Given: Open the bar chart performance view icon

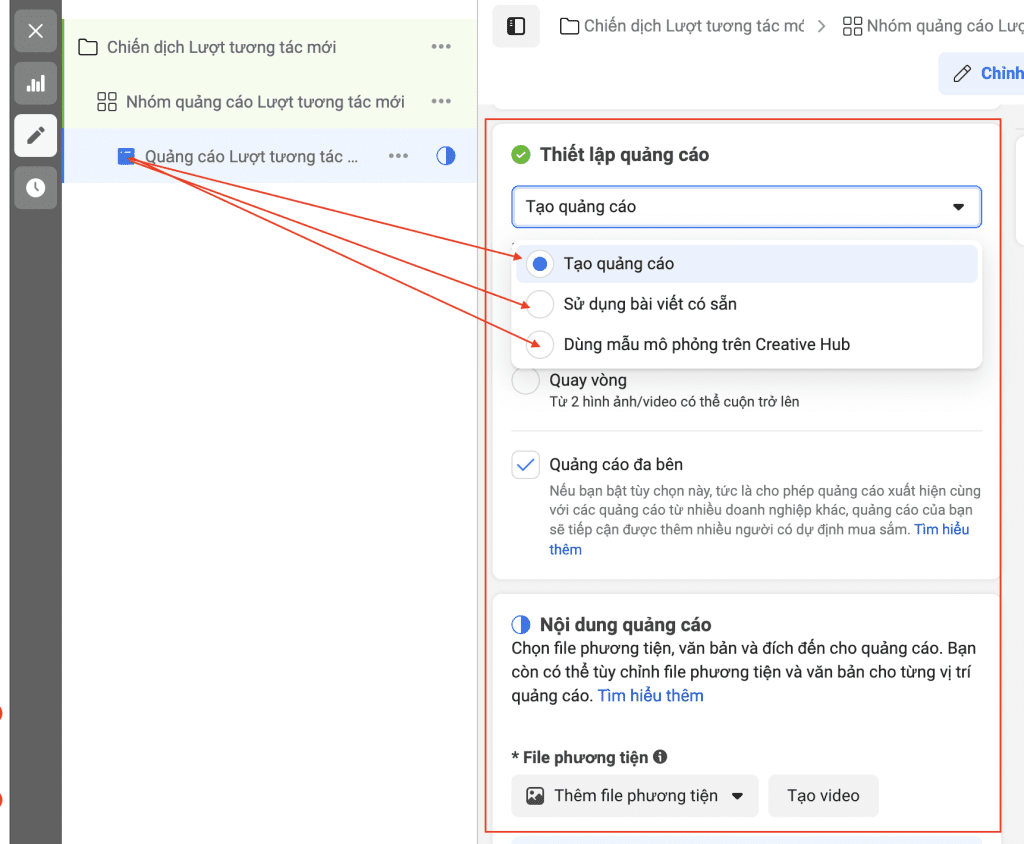Looking at the screenshot, I should coord(36,84).
